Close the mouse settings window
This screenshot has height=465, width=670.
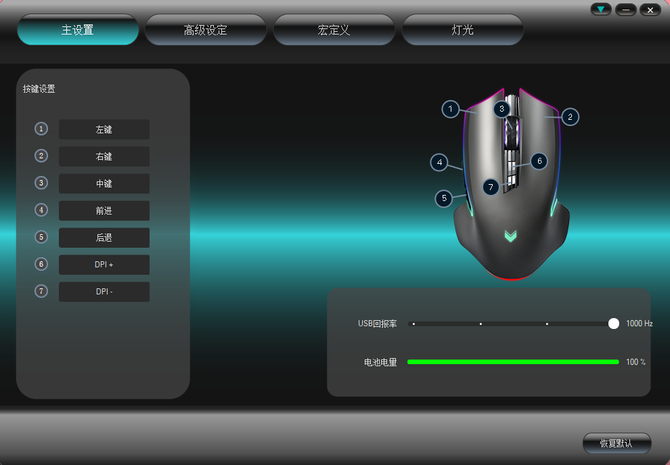click(x=650, y=9)
